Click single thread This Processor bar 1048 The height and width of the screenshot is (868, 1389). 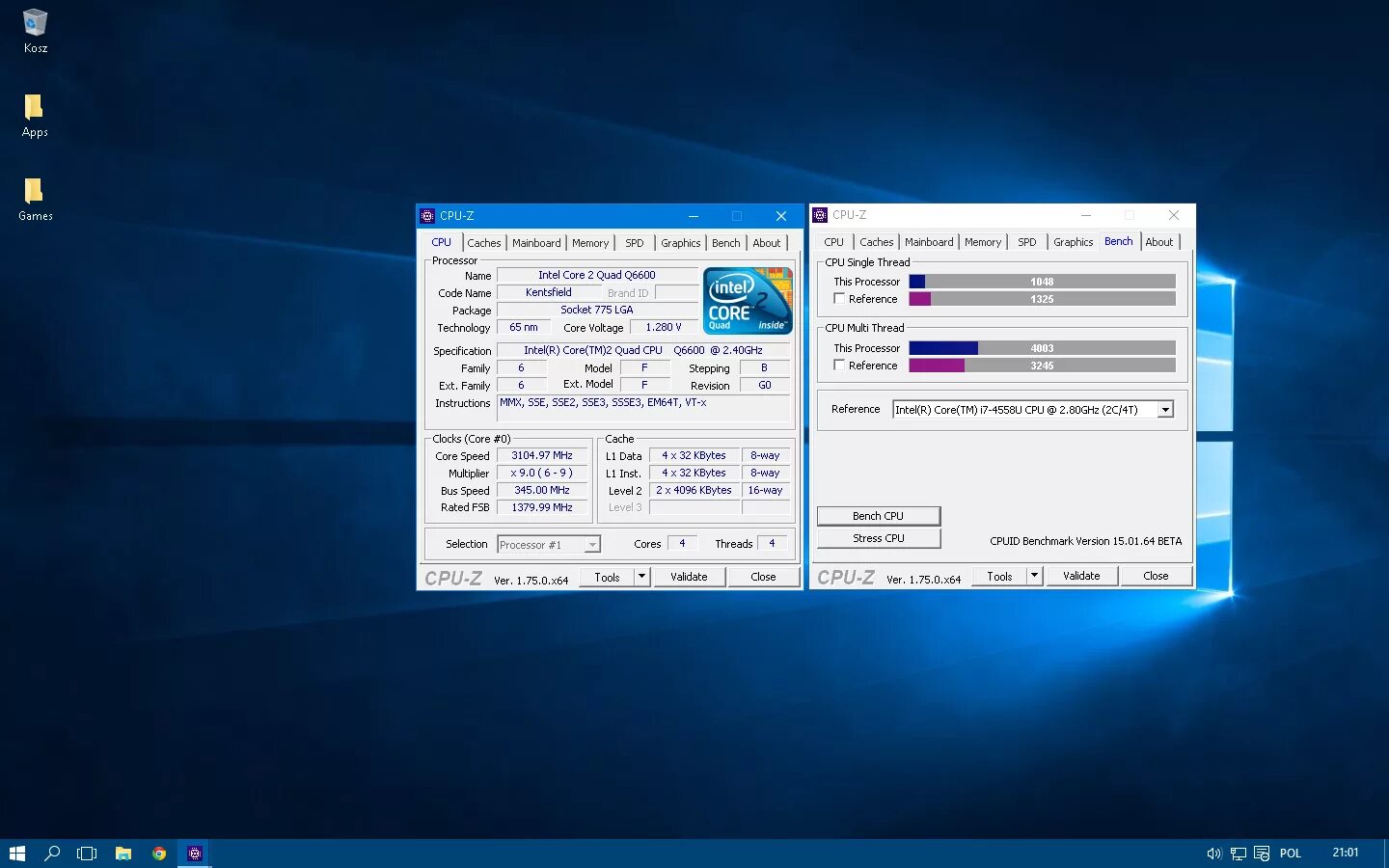(1043, 282)
